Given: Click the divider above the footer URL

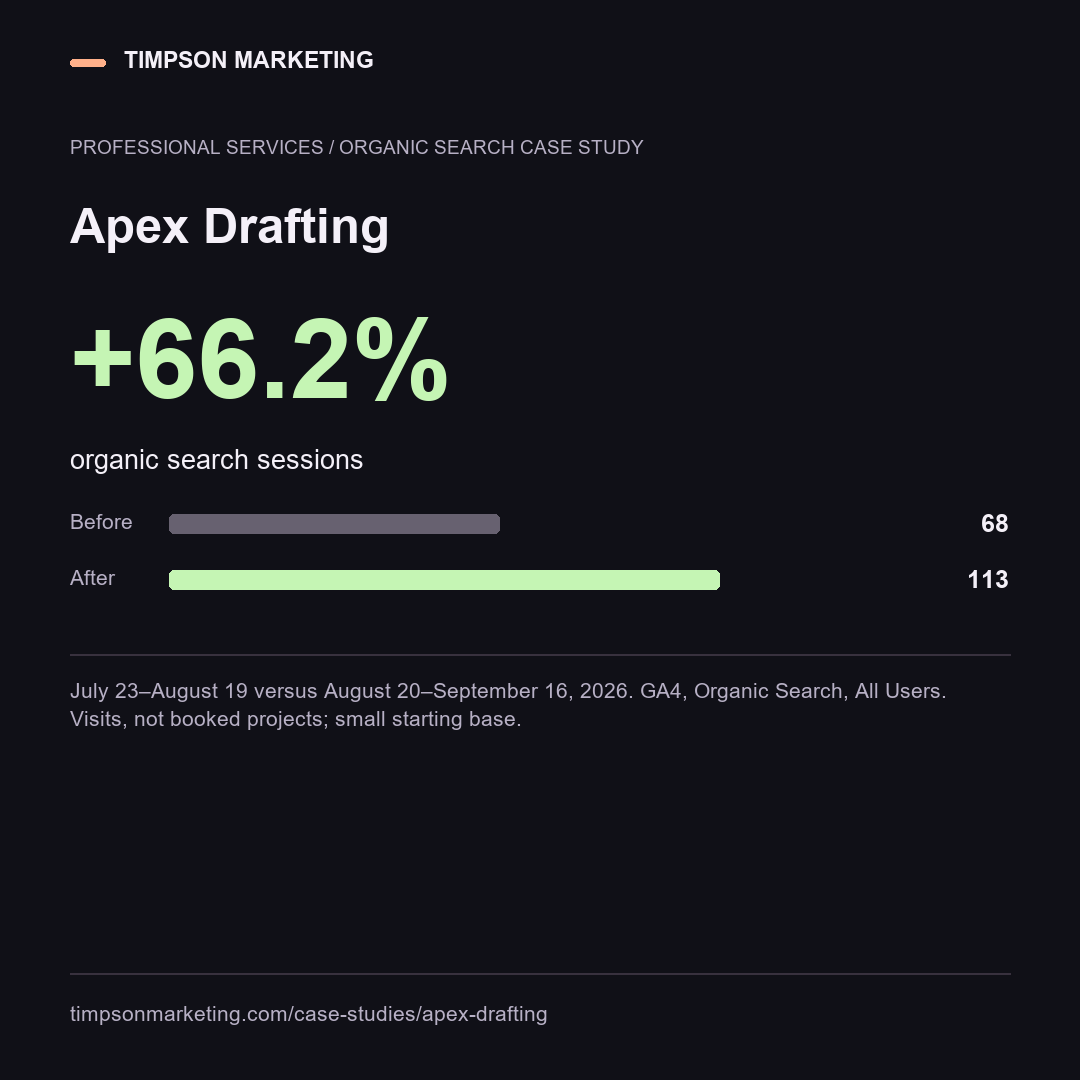Looking at the screenshot, I should tap(541, 974).
